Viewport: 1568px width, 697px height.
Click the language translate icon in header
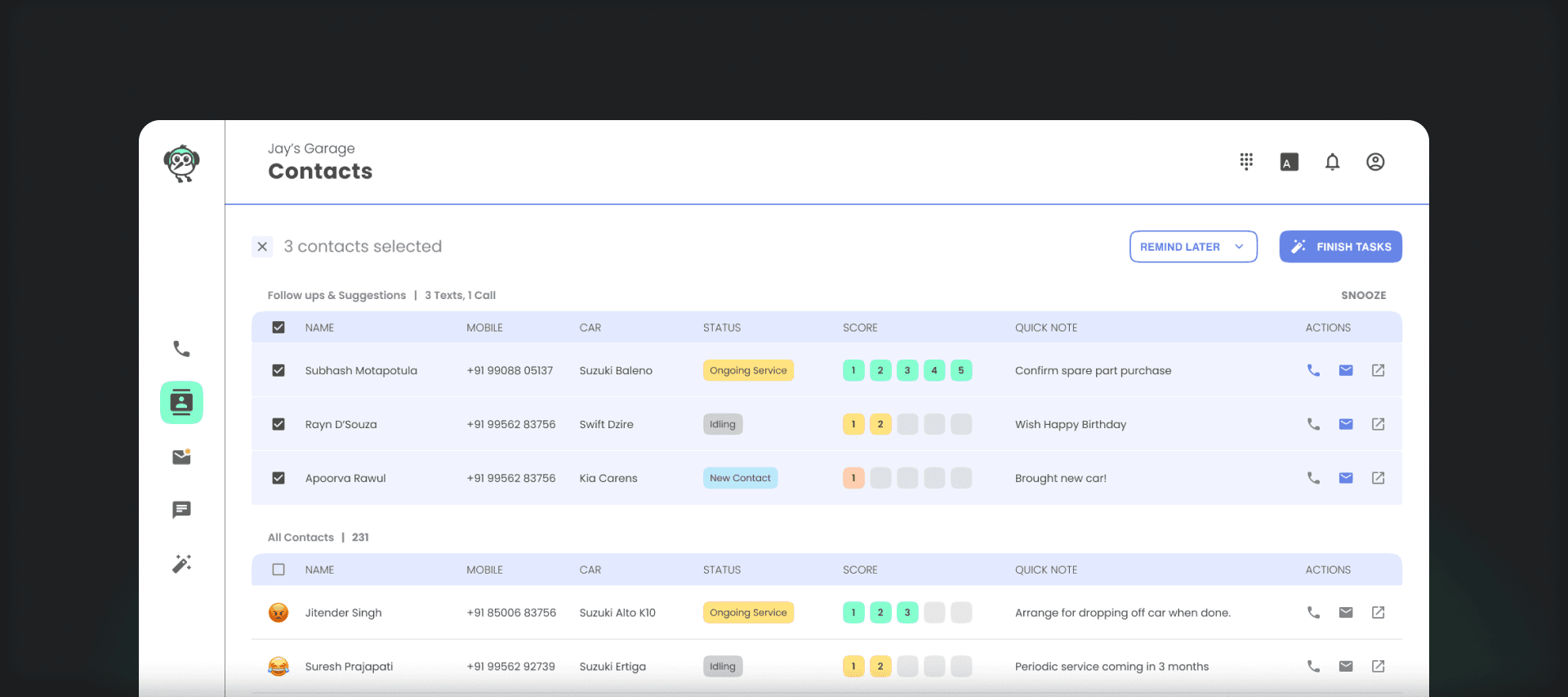(x=1290, y=162)
